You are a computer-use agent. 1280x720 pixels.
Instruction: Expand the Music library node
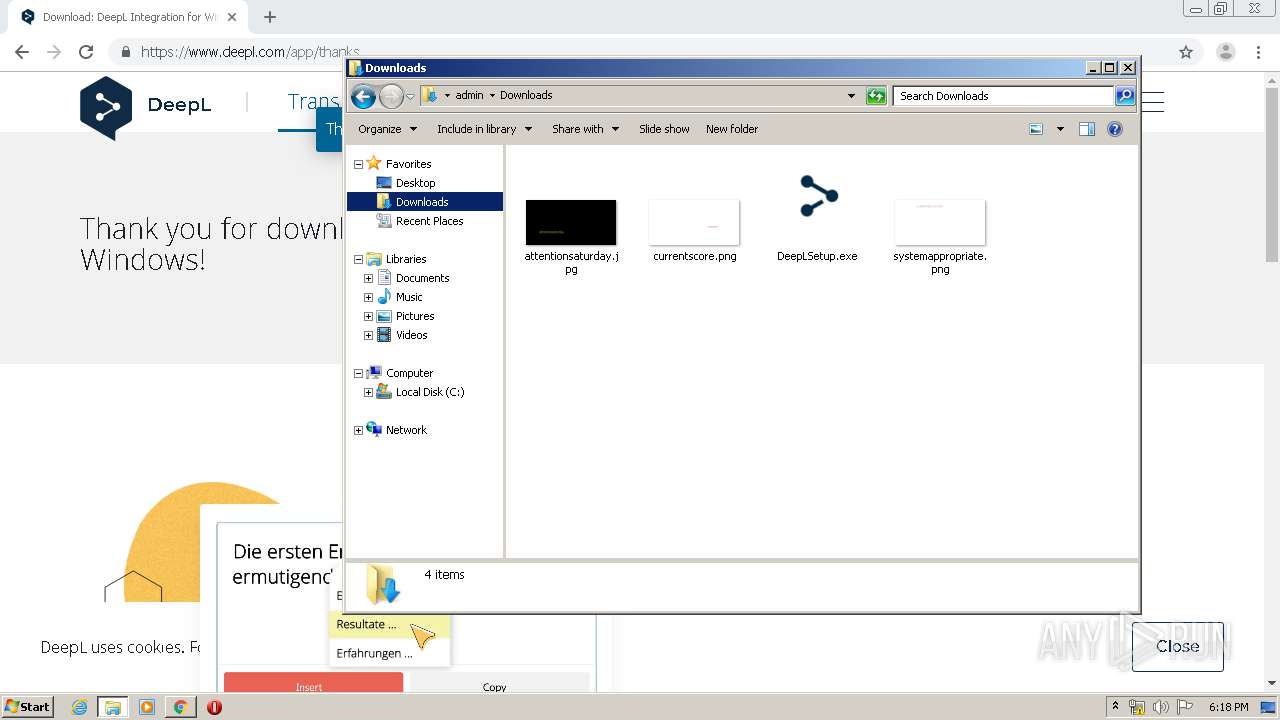tap(368, 297)
